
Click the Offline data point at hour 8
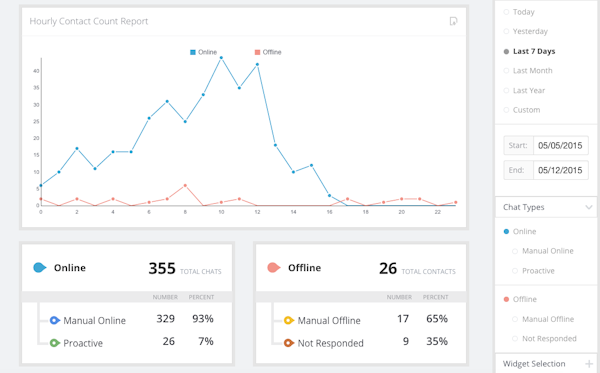pos(185,186)
